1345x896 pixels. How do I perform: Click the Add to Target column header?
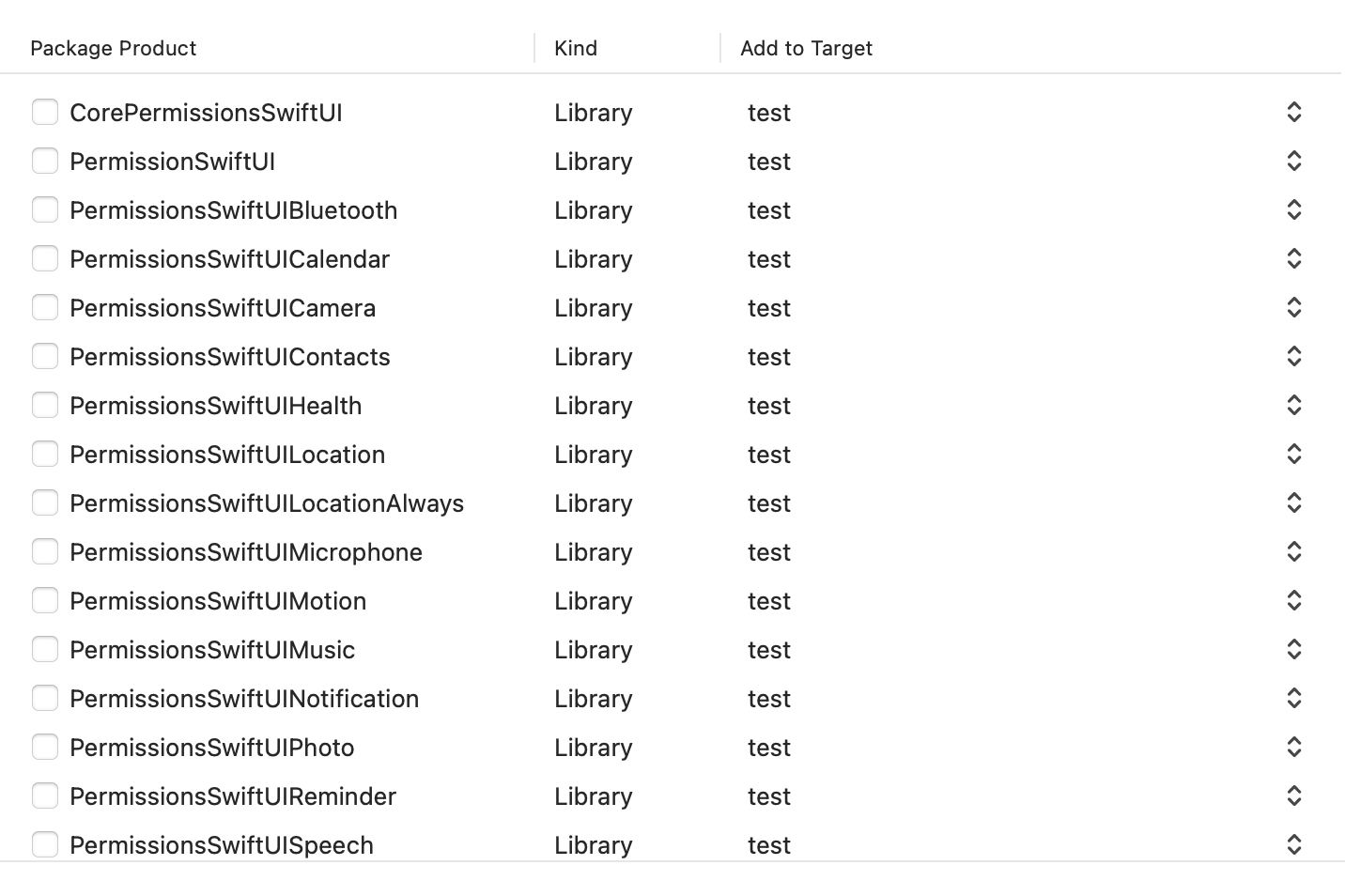pos(806,48)
